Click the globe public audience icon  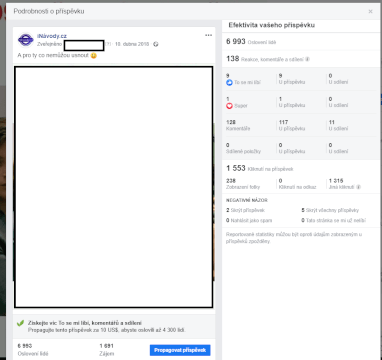coord(156,44)
